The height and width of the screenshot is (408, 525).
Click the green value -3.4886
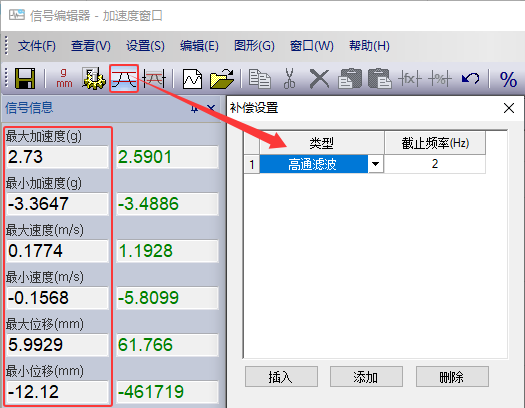(167, 203)
